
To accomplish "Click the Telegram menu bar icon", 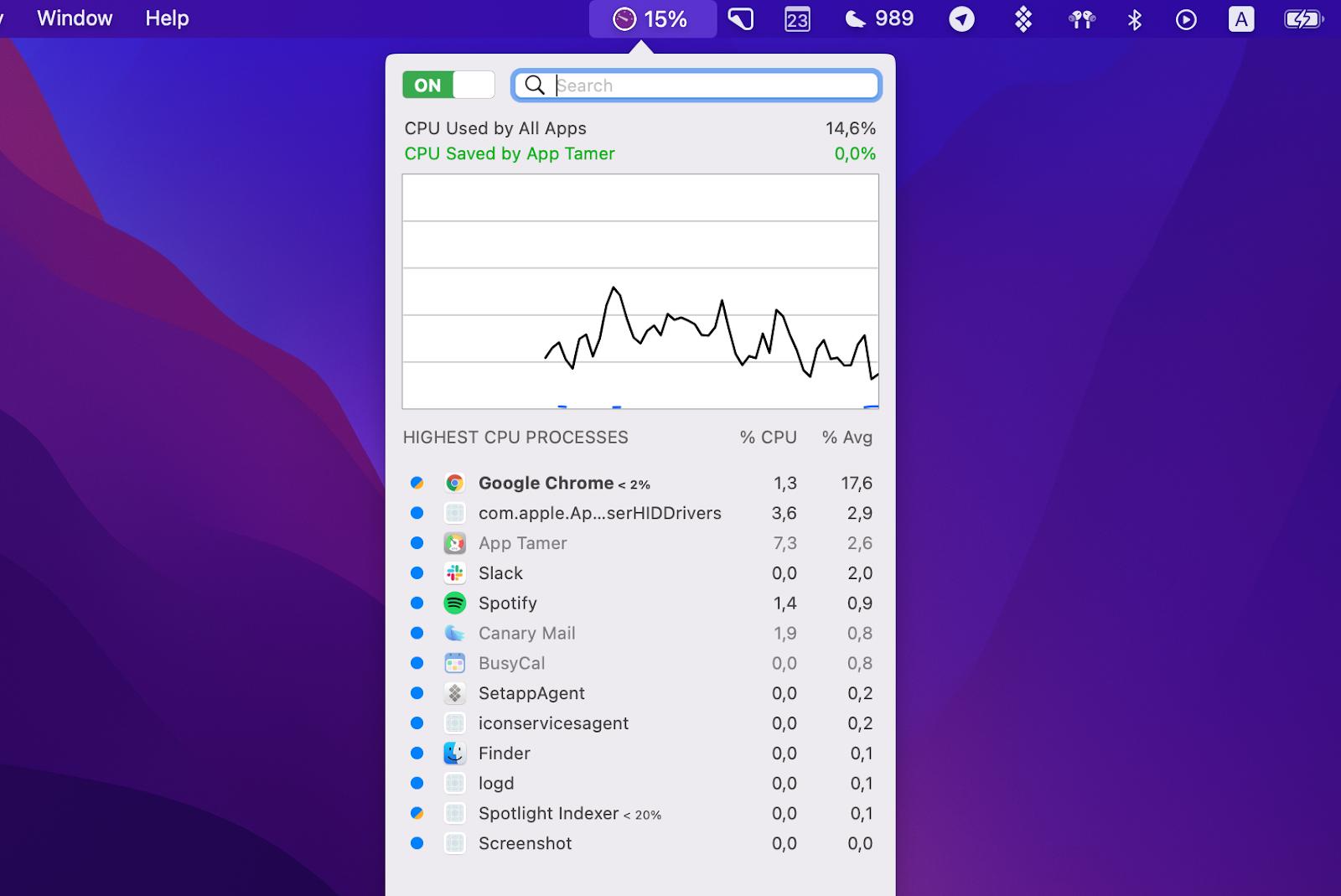I will 961,18.
